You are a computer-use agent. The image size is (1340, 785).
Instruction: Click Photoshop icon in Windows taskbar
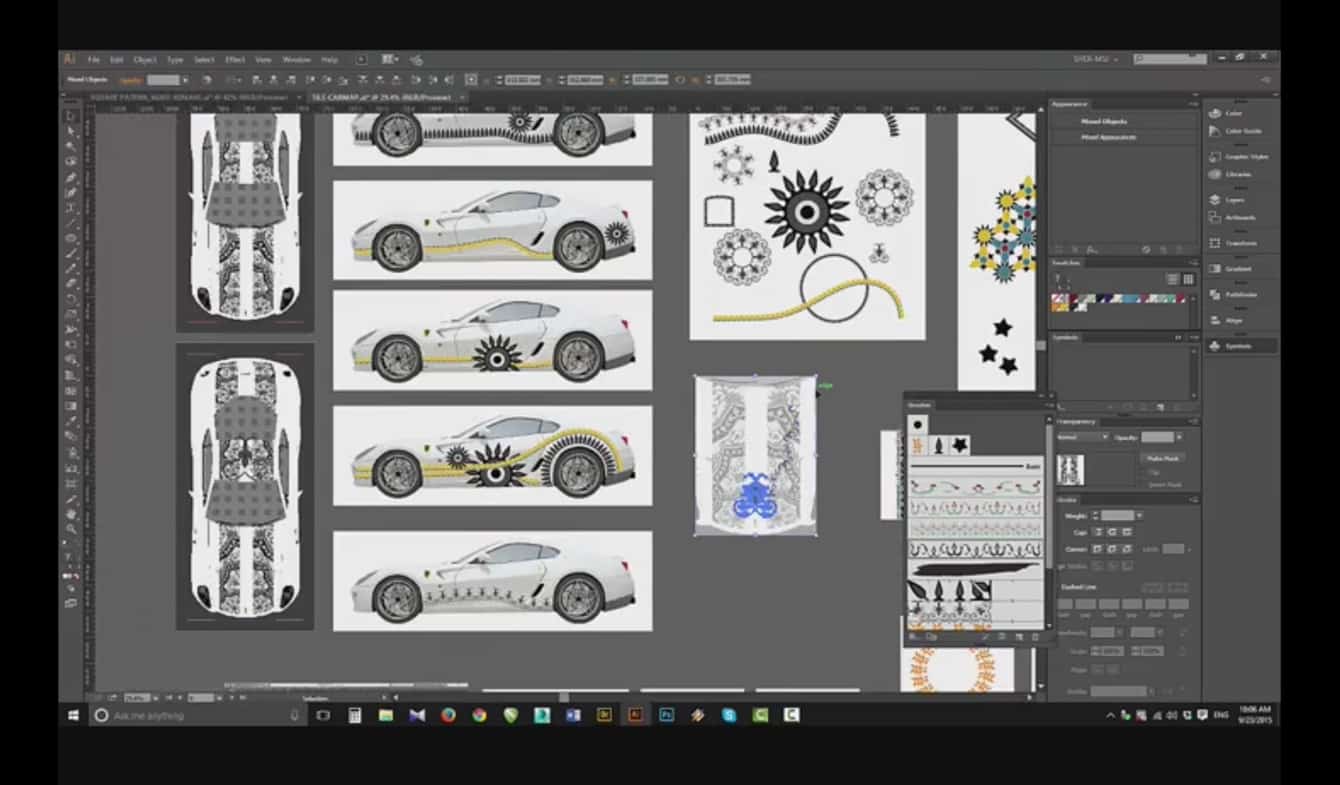[x=666, y=715]
